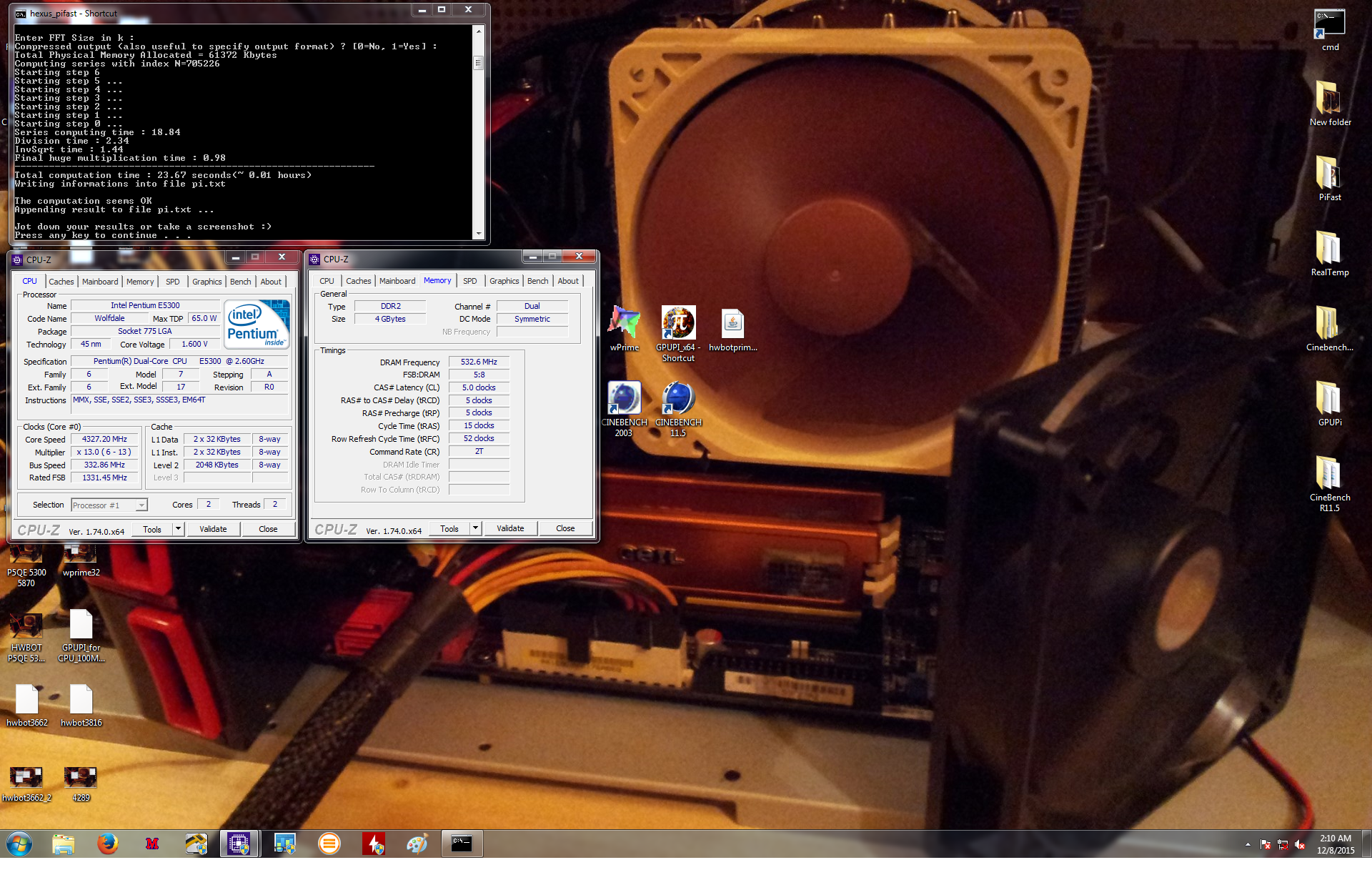This screenshot has height=875, width=1372.
Task: Open Firefox from the taskbar
Action: [x=107, y=844]
